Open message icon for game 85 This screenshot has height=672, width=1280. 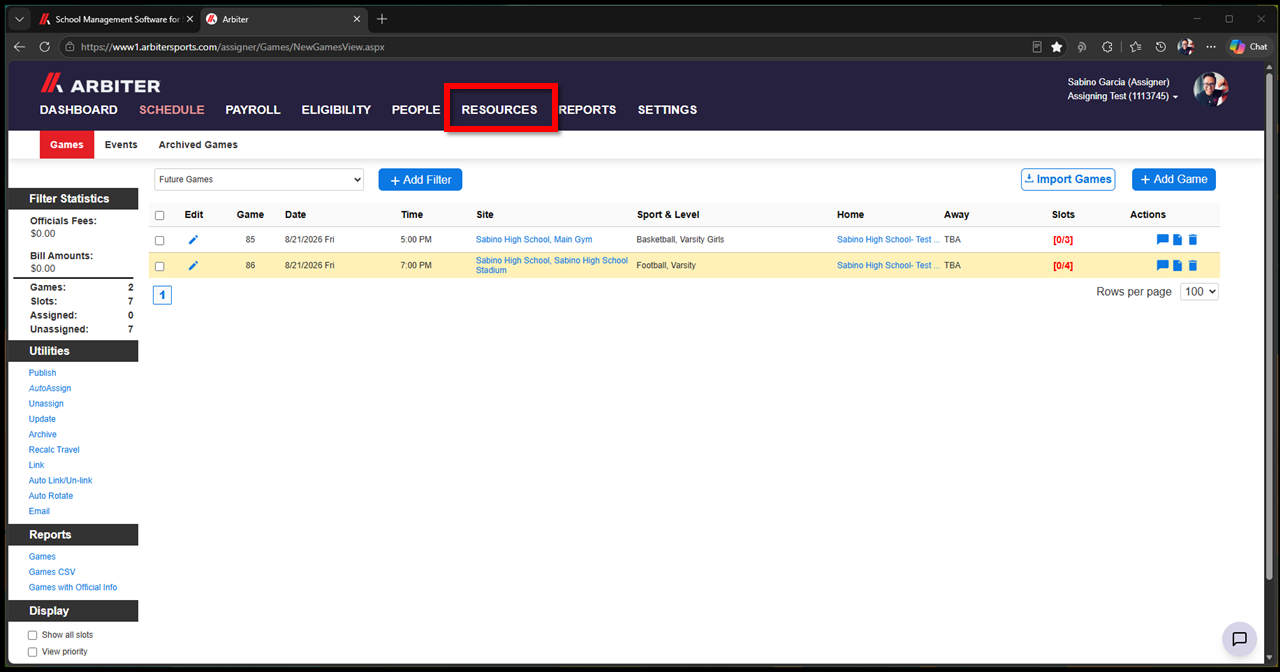(x=1162, y=240)
